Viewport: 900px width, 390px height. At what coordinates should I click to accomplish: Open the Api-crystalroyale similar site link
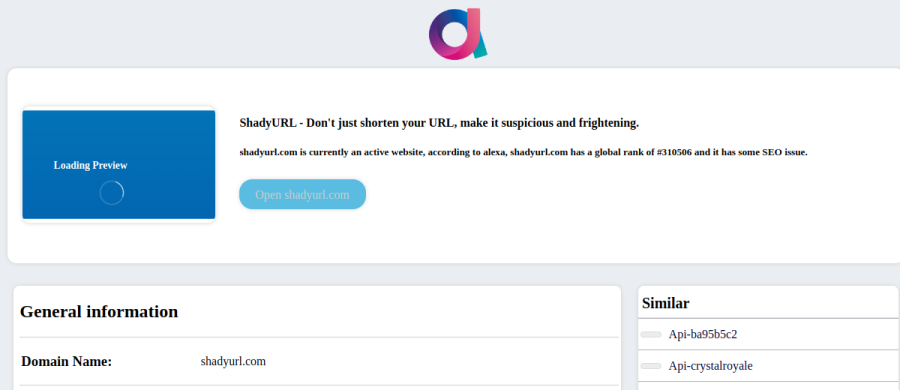point(711,366)
